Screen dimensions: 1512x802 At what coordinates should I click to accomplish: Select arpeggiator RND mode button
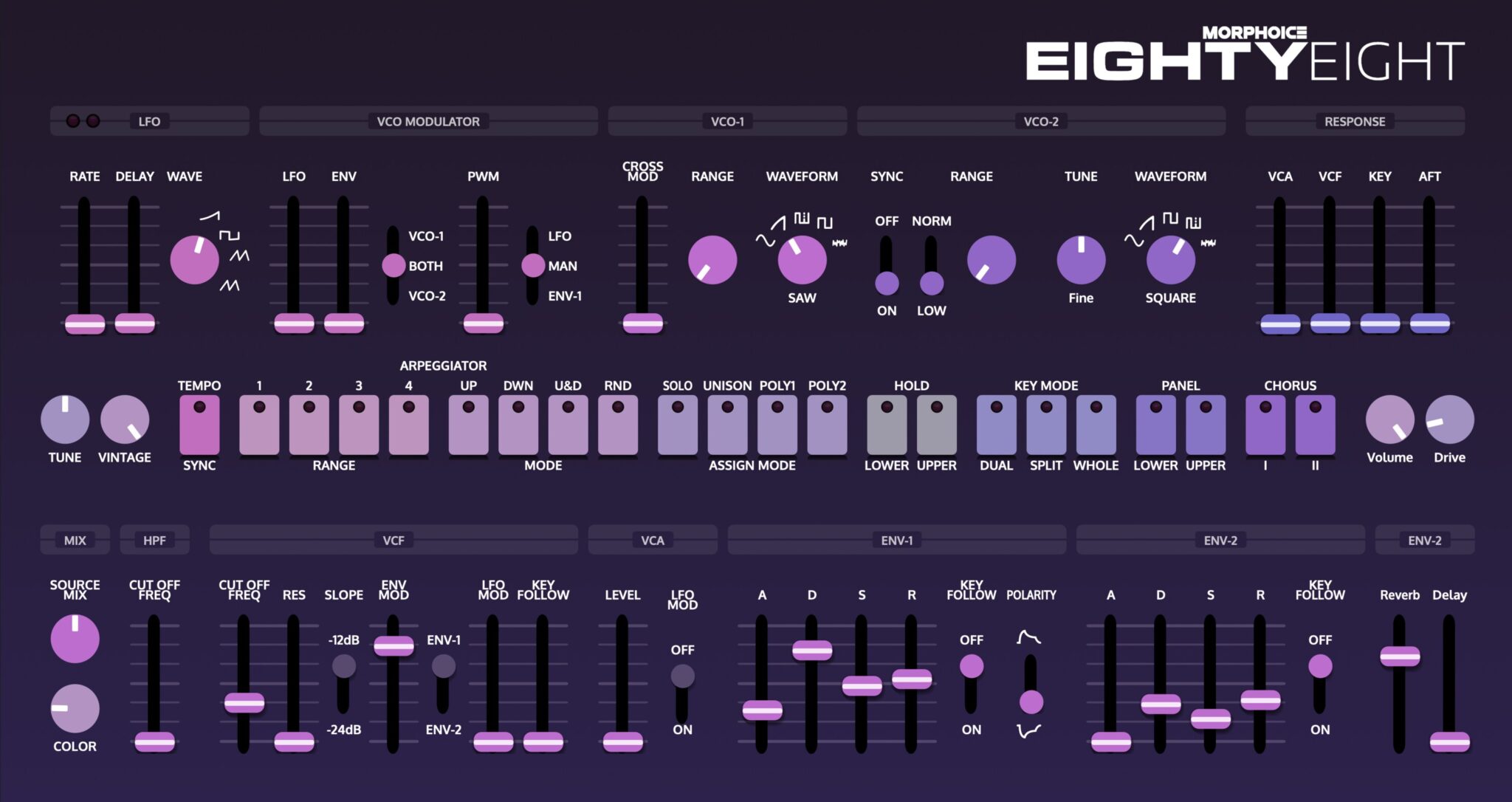click(618, 425)
